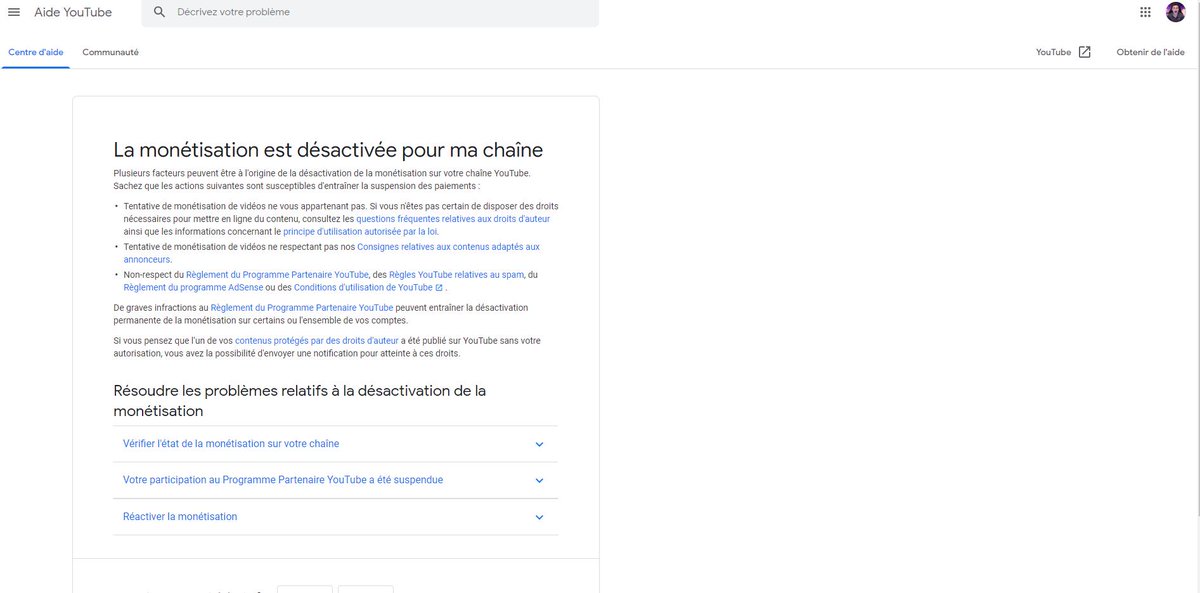Viewport: 1200px width, 593px height.
Task: Open Règlement link in De graves infractions paragraph
Action: point(302,307)
